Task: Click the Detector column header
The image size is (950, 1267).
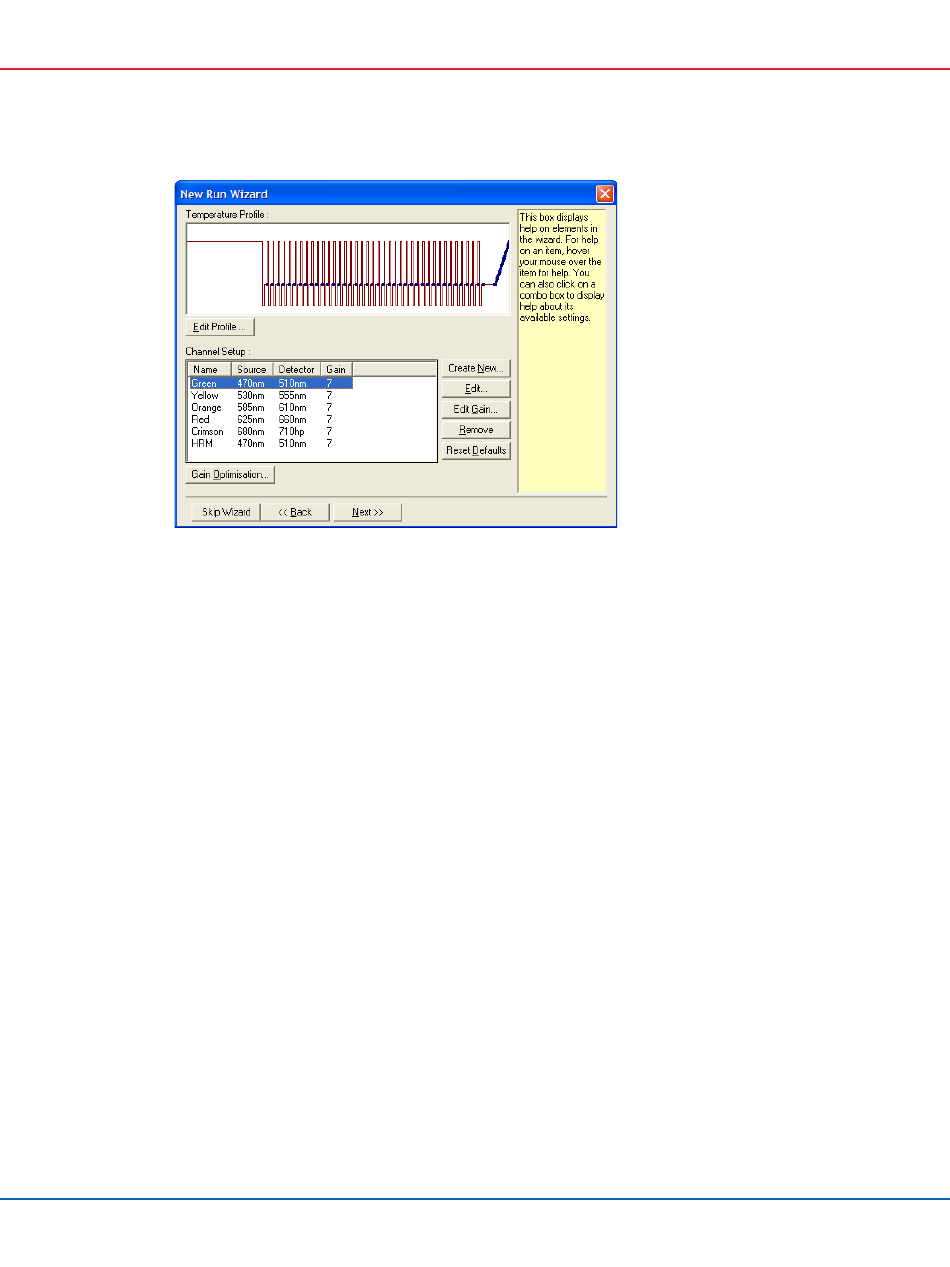Action: tap(297, 370)
